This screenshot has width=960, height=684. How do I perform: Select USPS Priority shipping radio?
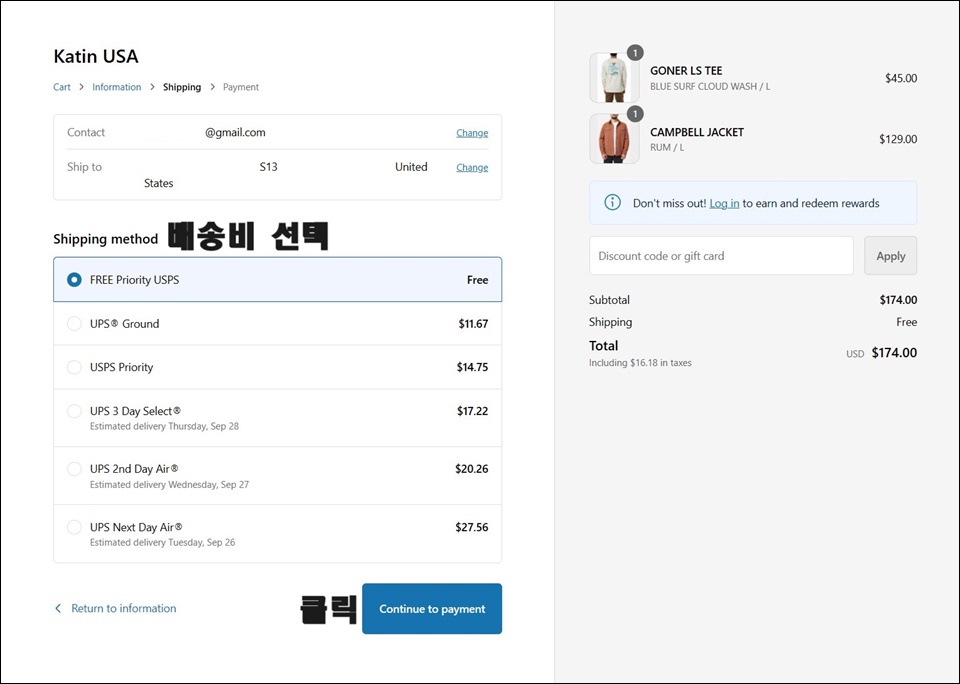point(74,367)
